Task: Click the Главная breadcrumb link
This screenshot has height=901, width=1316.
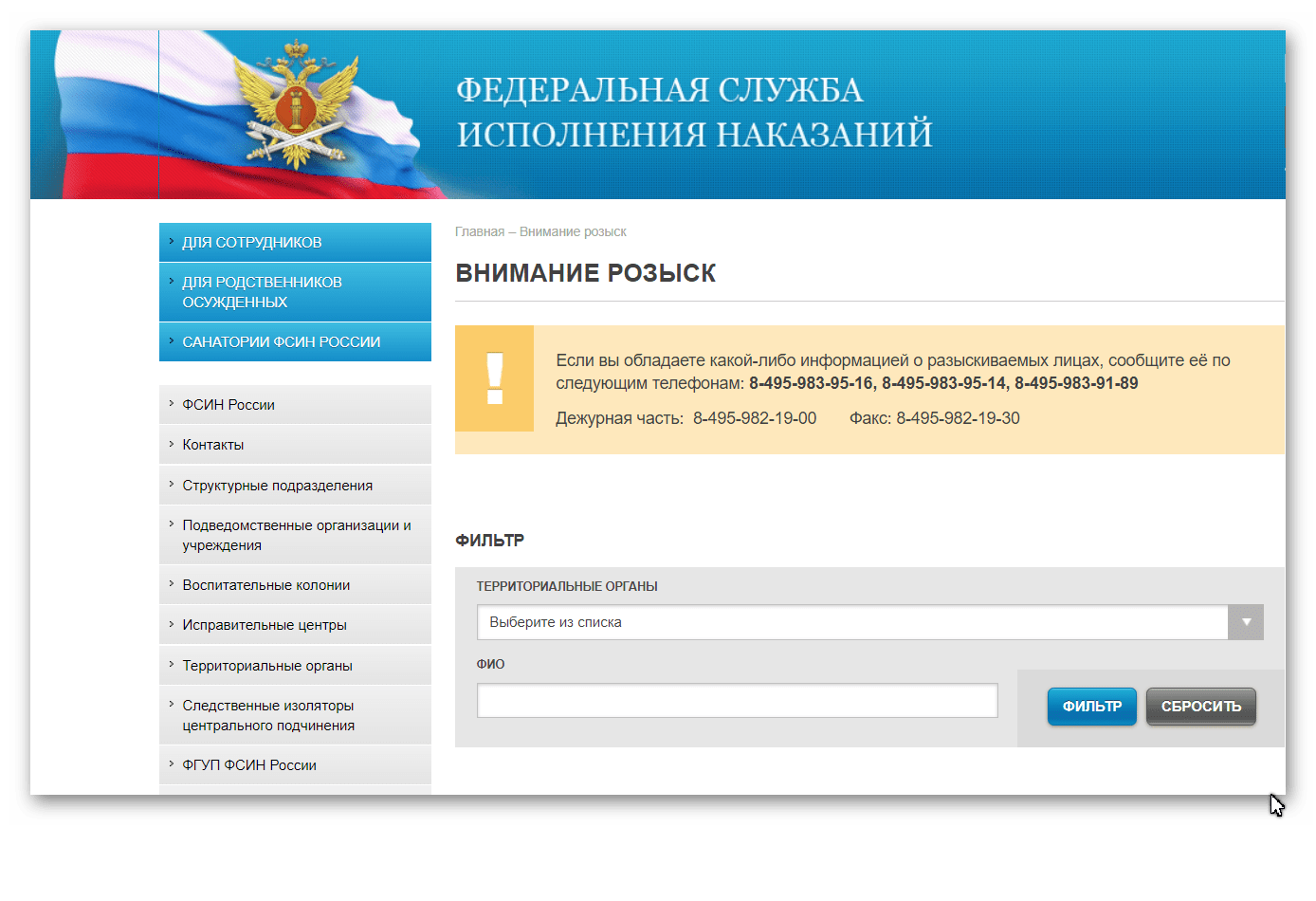Action: pos(480,231)
